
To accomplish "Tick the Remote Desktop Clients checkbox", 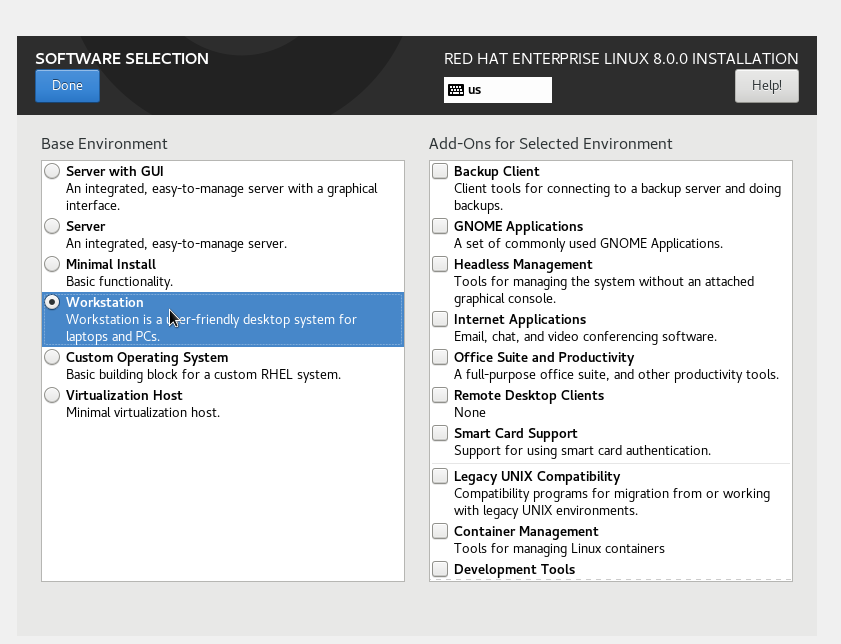I will click(x=440, y=396).
